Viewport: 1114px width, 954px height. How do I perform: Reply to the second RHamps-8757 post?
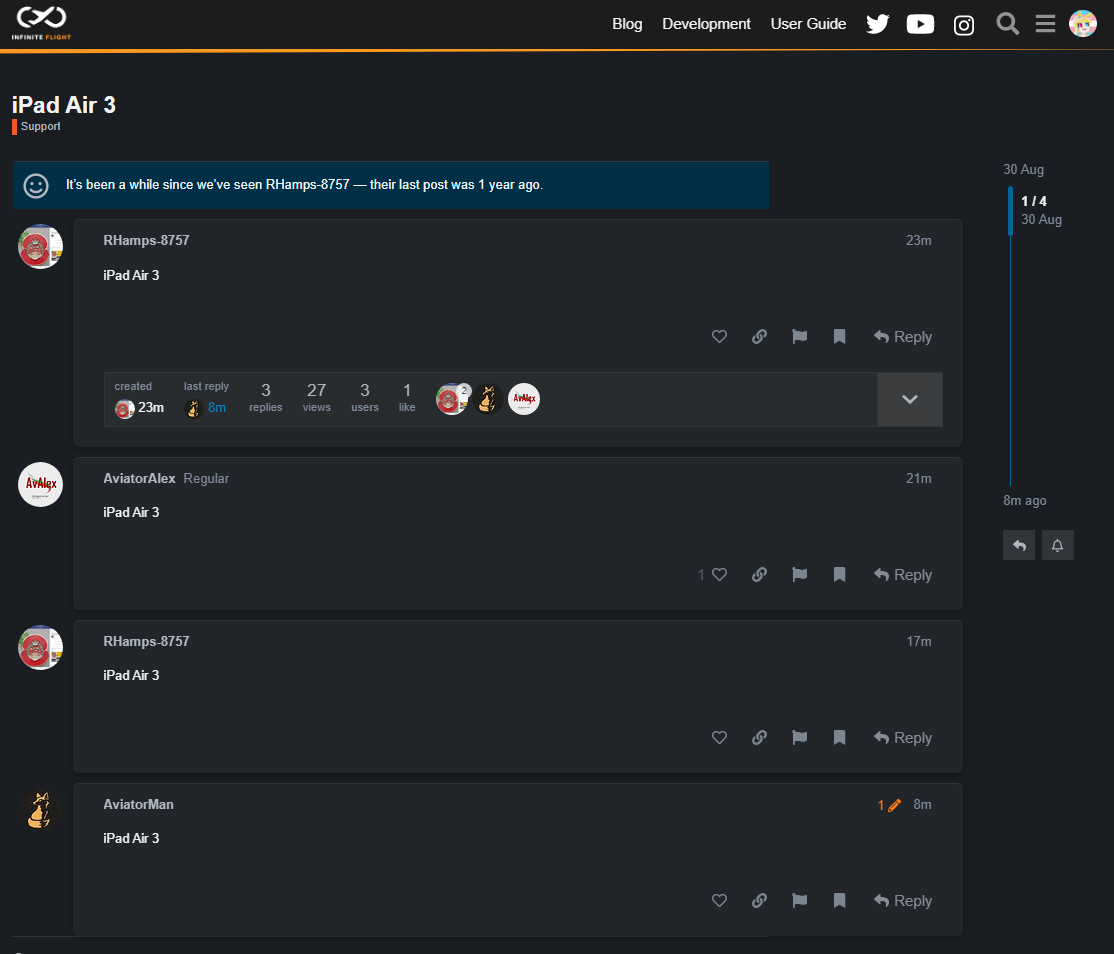903,738
